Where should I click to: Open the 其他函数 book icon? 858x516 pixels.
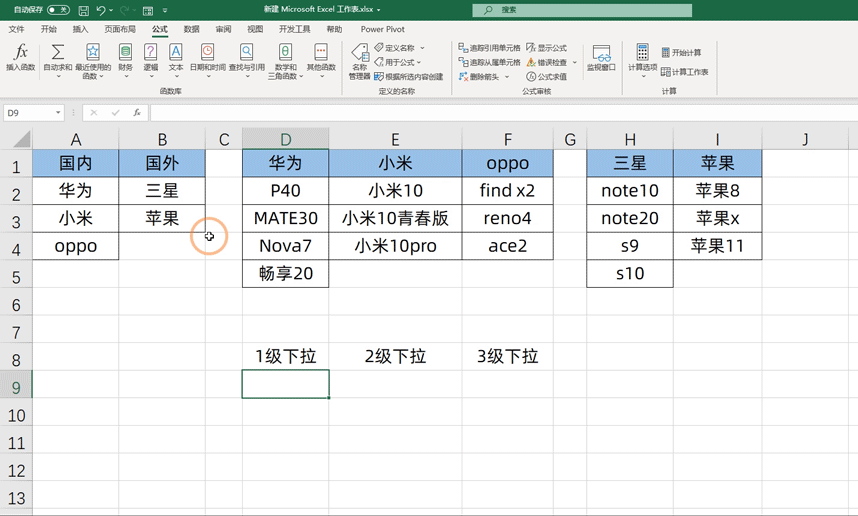[321, 52]
